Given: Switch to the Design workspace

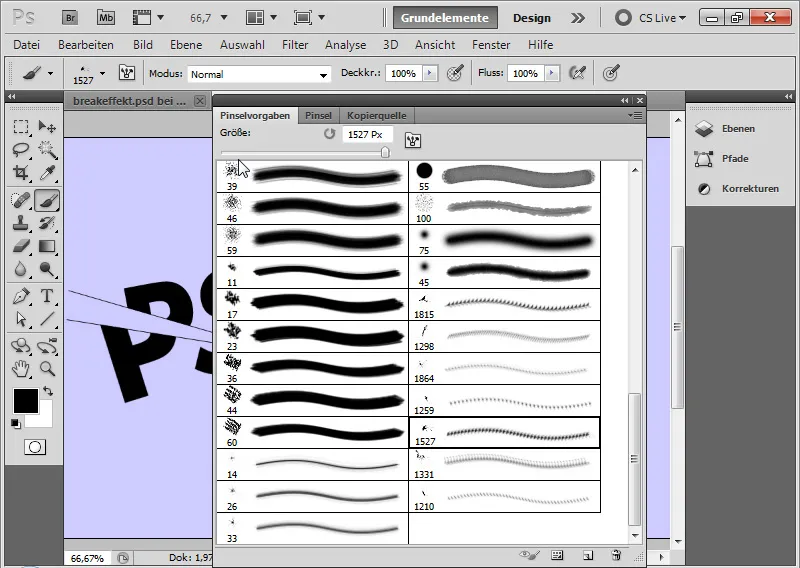Looking at the screenshot, I should tap(532, 18).
